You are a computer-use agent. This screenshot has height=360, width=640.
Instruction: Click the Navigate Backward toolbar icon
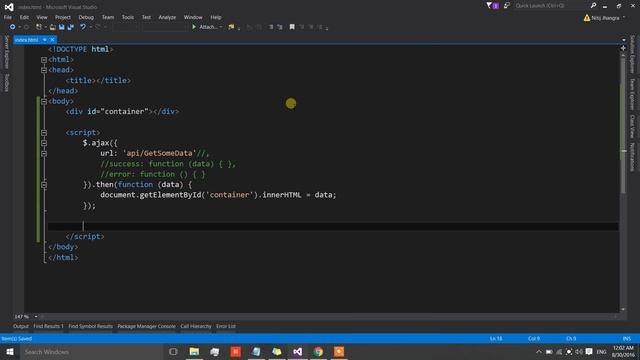[13, 27]
